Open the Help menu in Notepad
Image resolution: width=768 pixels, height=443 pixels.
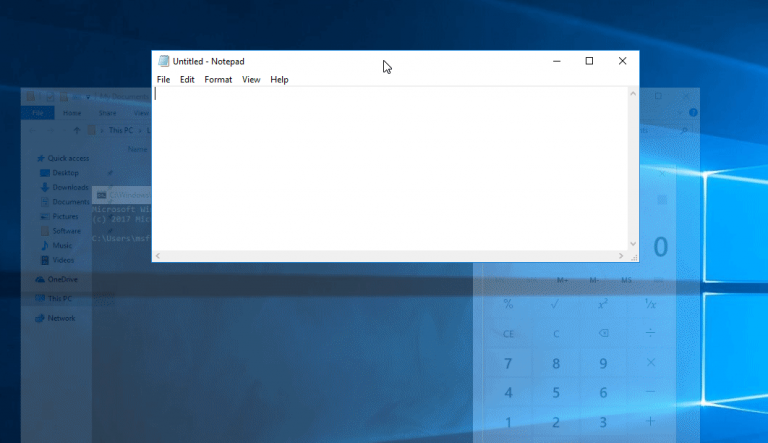279,80
